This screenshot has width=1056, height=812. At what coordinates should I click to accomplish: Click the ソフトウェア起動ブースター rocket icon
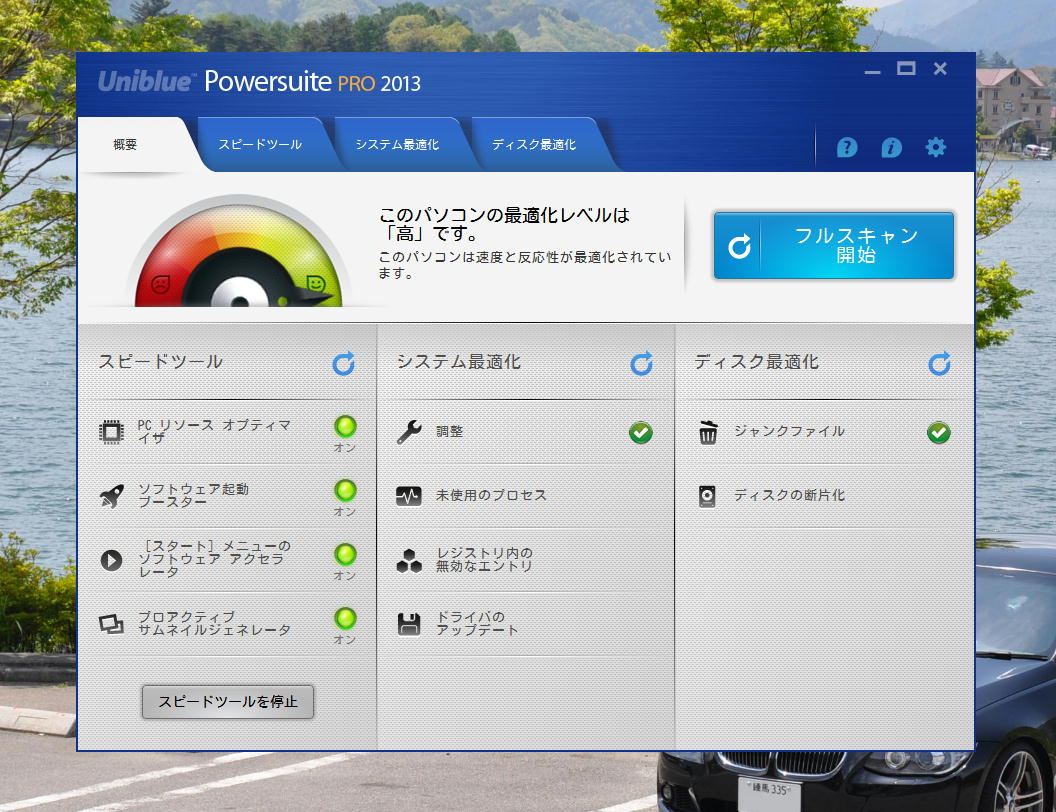click(111, 496)
